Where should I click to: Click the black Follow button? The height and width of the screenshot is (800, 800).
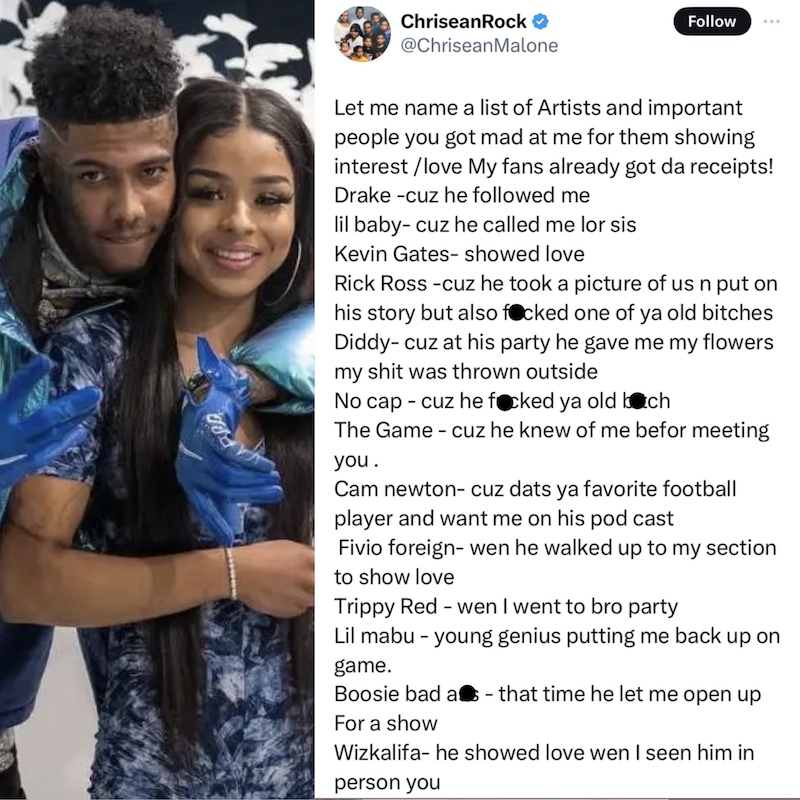(x=712, y=21)
